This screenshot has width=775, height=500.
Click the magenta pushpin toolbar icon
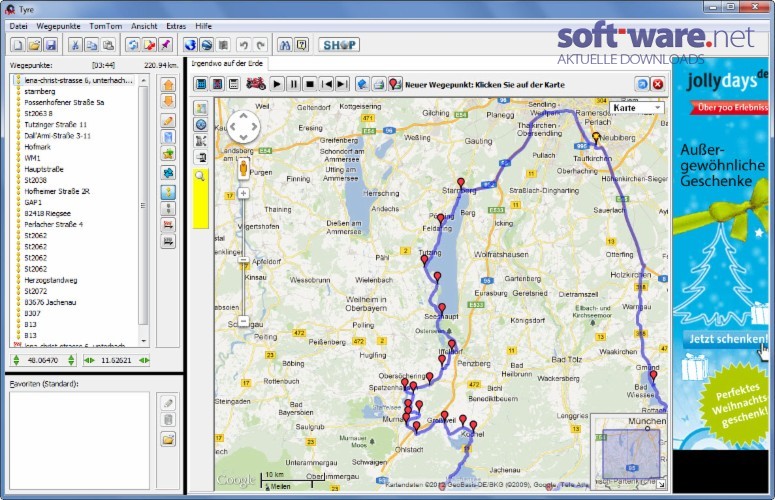[x=166, y=45]
